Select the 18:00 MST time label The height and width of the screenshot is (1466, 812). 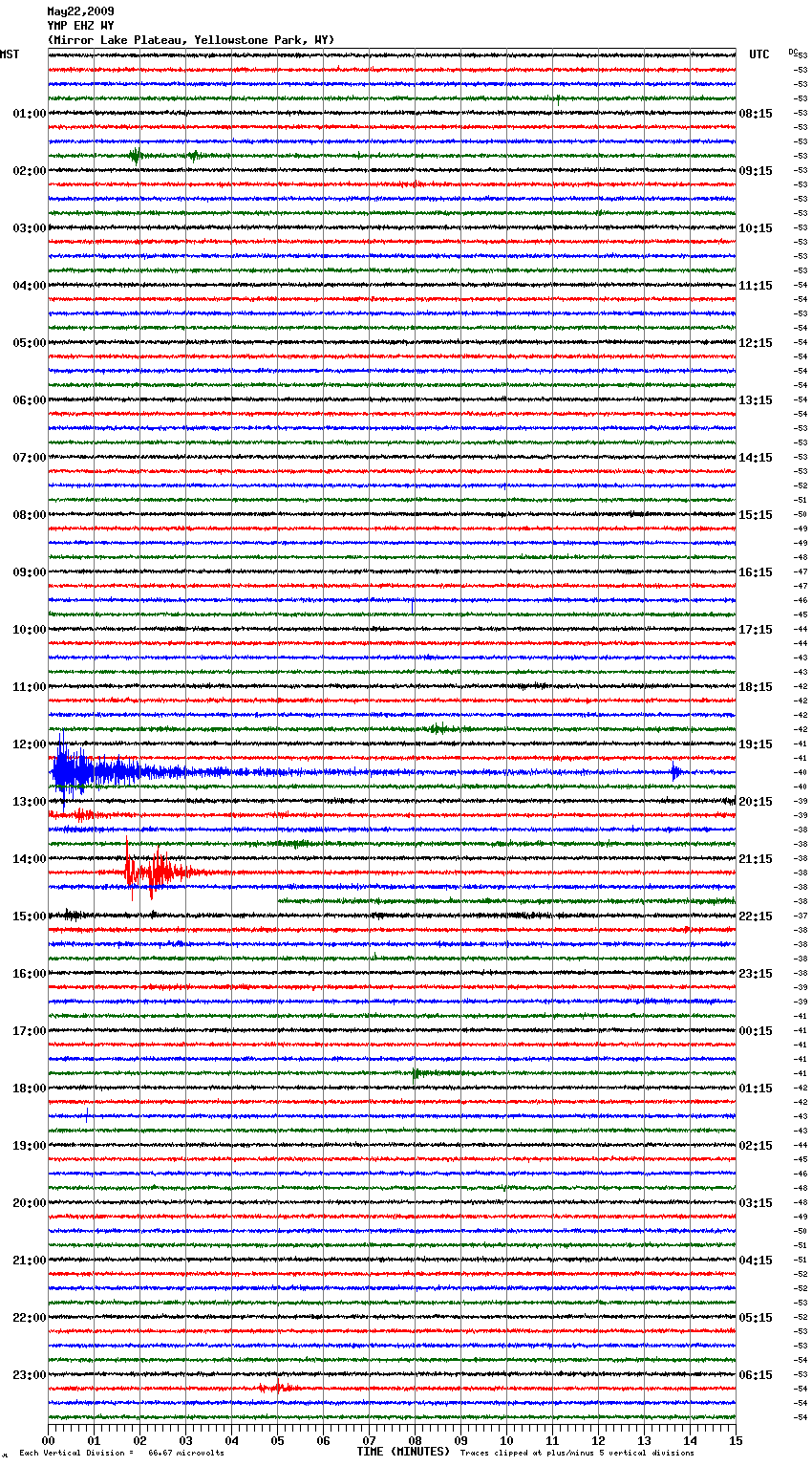[x=29, y=1089]
